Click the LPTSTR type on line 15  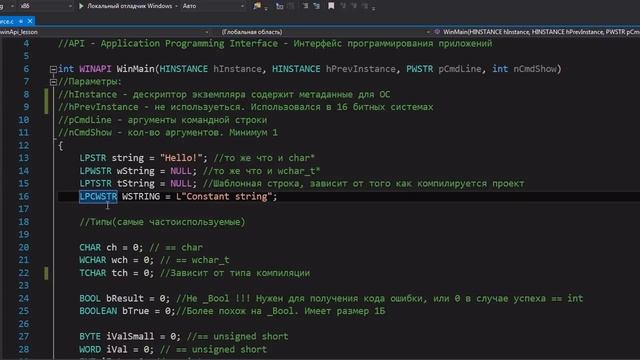(95, 184)
